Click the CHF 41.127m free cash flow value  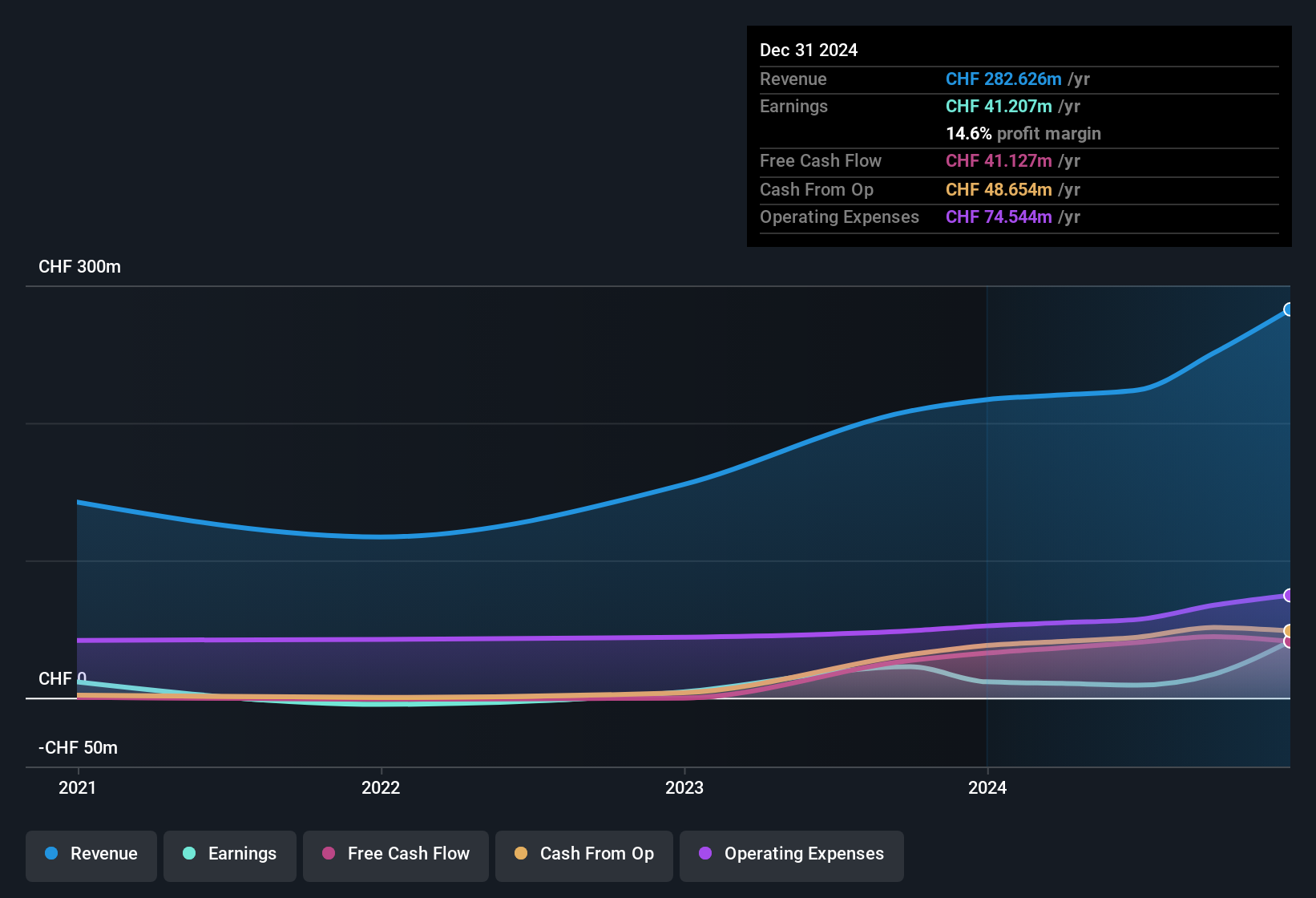click(x=999, y=161)
